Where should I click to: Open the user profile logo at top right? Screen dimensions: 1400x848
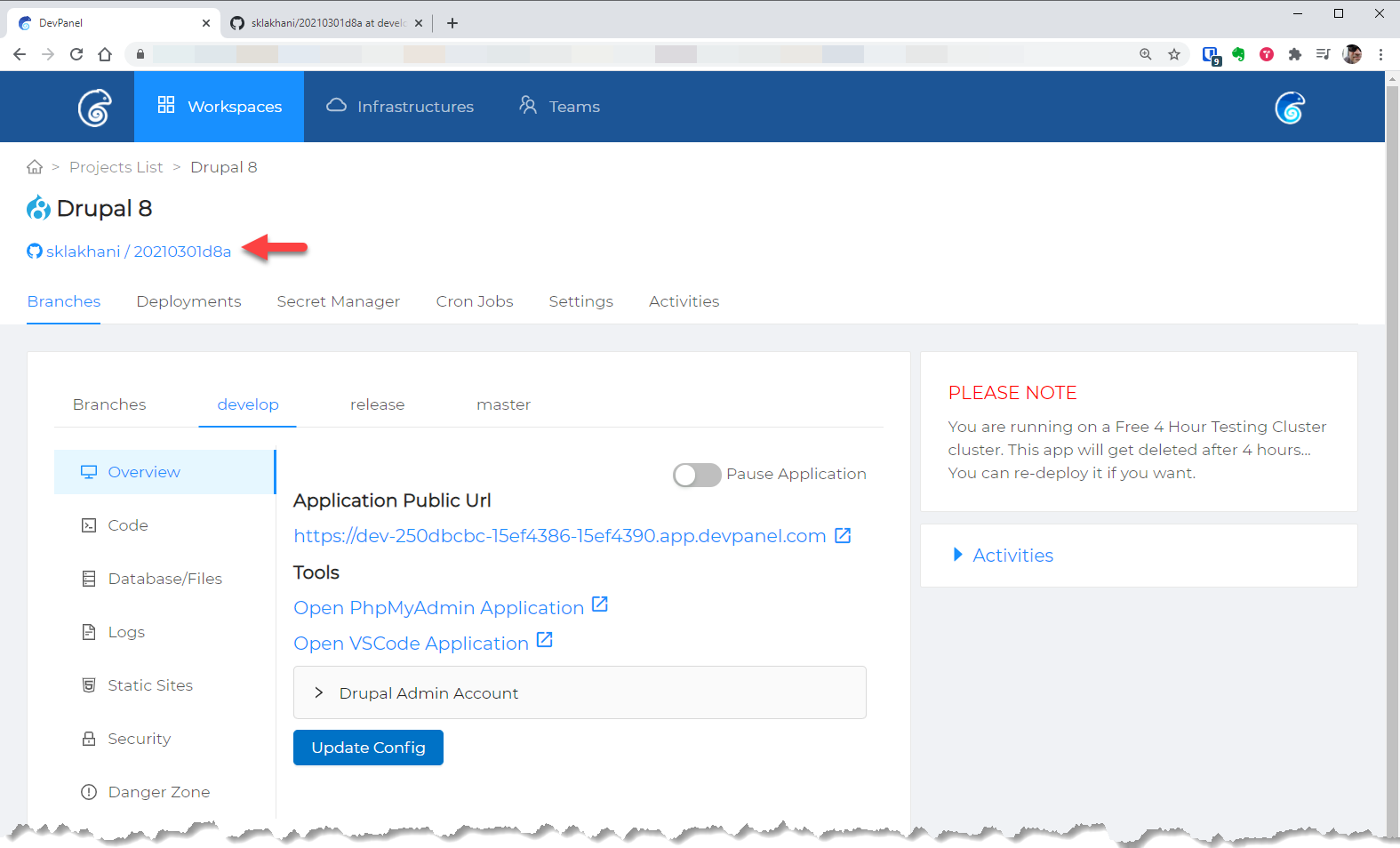tap(1289, 108)
